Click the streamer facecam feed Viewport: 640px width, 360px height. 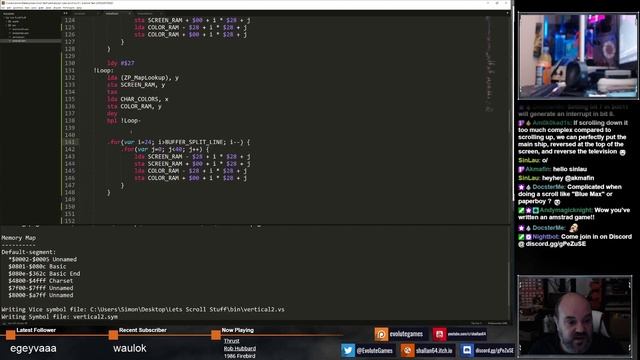pyautogui.click(x=575, y=316)
